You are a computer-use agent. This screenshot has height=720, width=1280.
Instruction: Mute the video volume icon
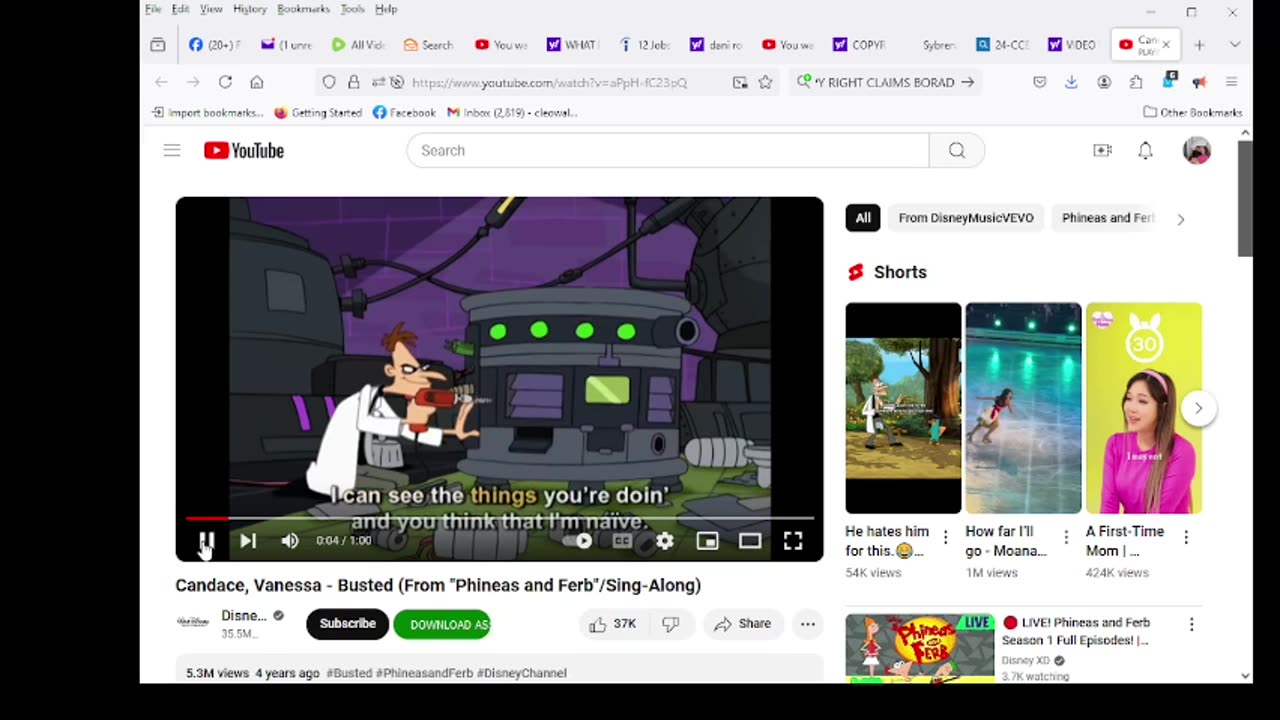point(290,541)
